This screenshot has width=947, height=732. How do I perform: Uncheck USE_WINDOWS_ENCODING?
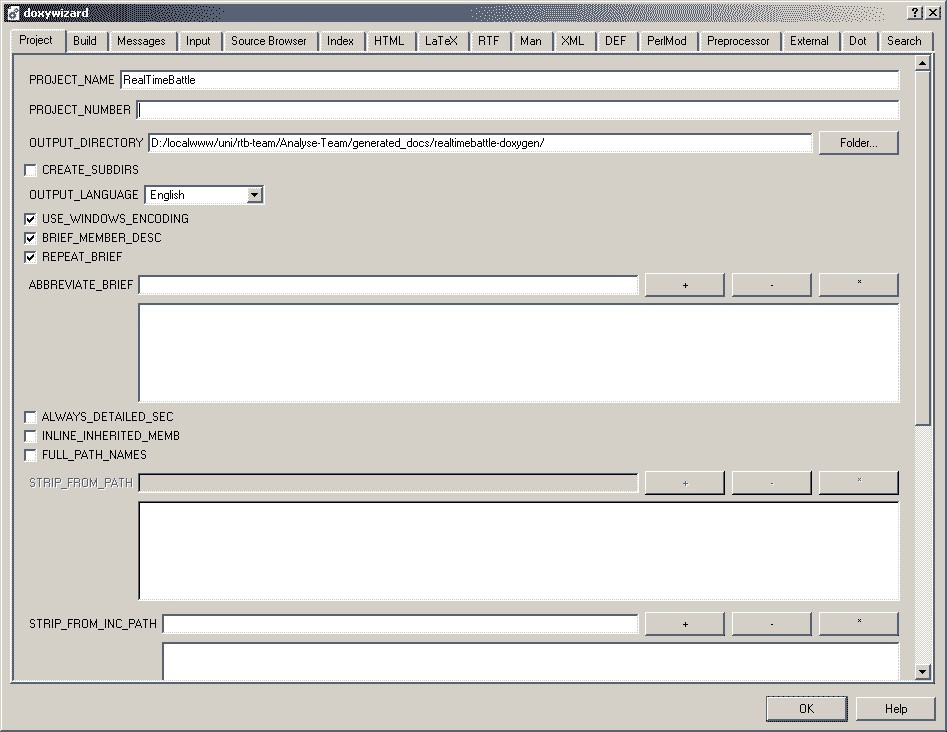[x=30, y=219]
